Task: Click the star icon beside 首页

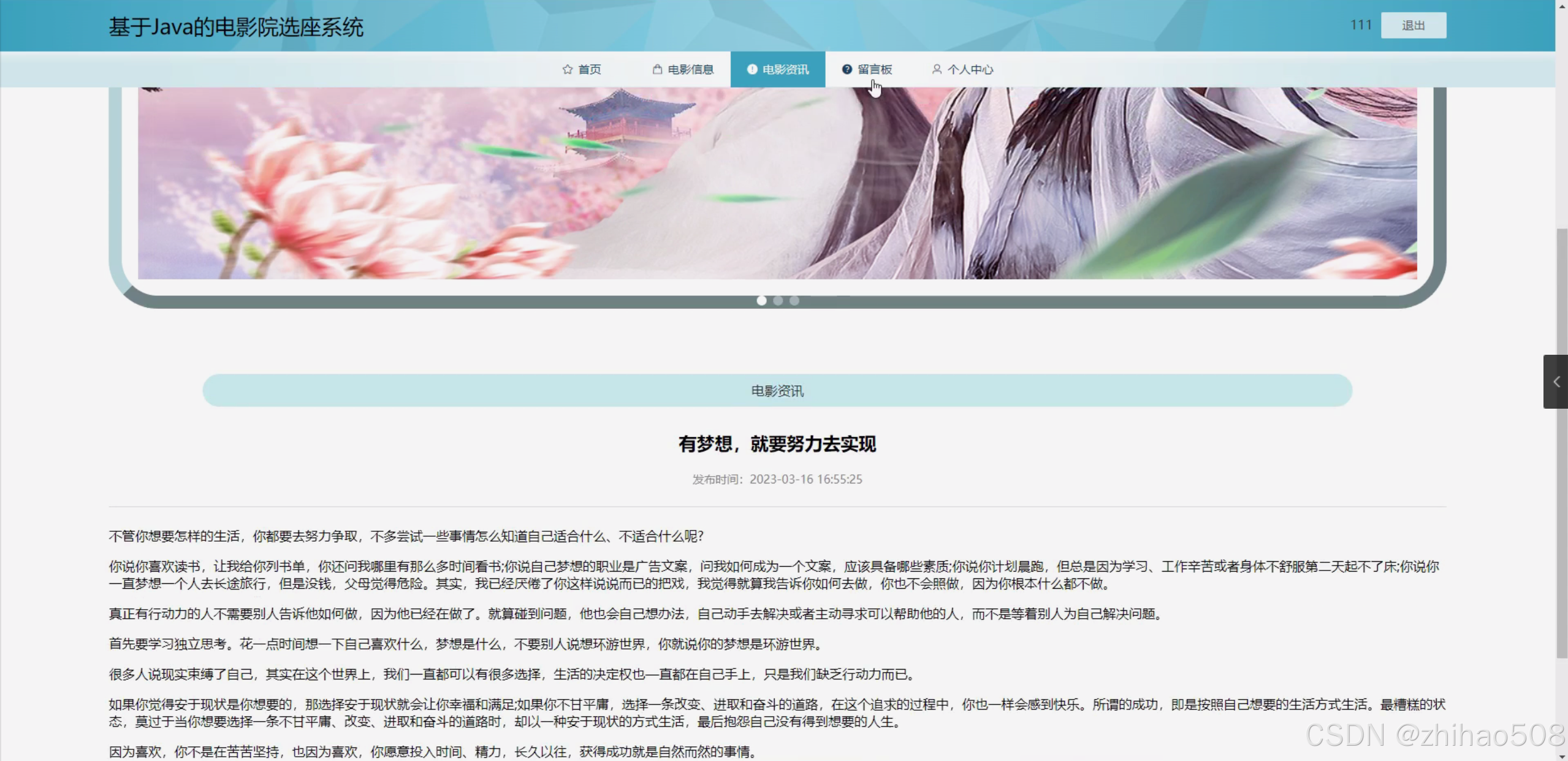Action: 567,69
